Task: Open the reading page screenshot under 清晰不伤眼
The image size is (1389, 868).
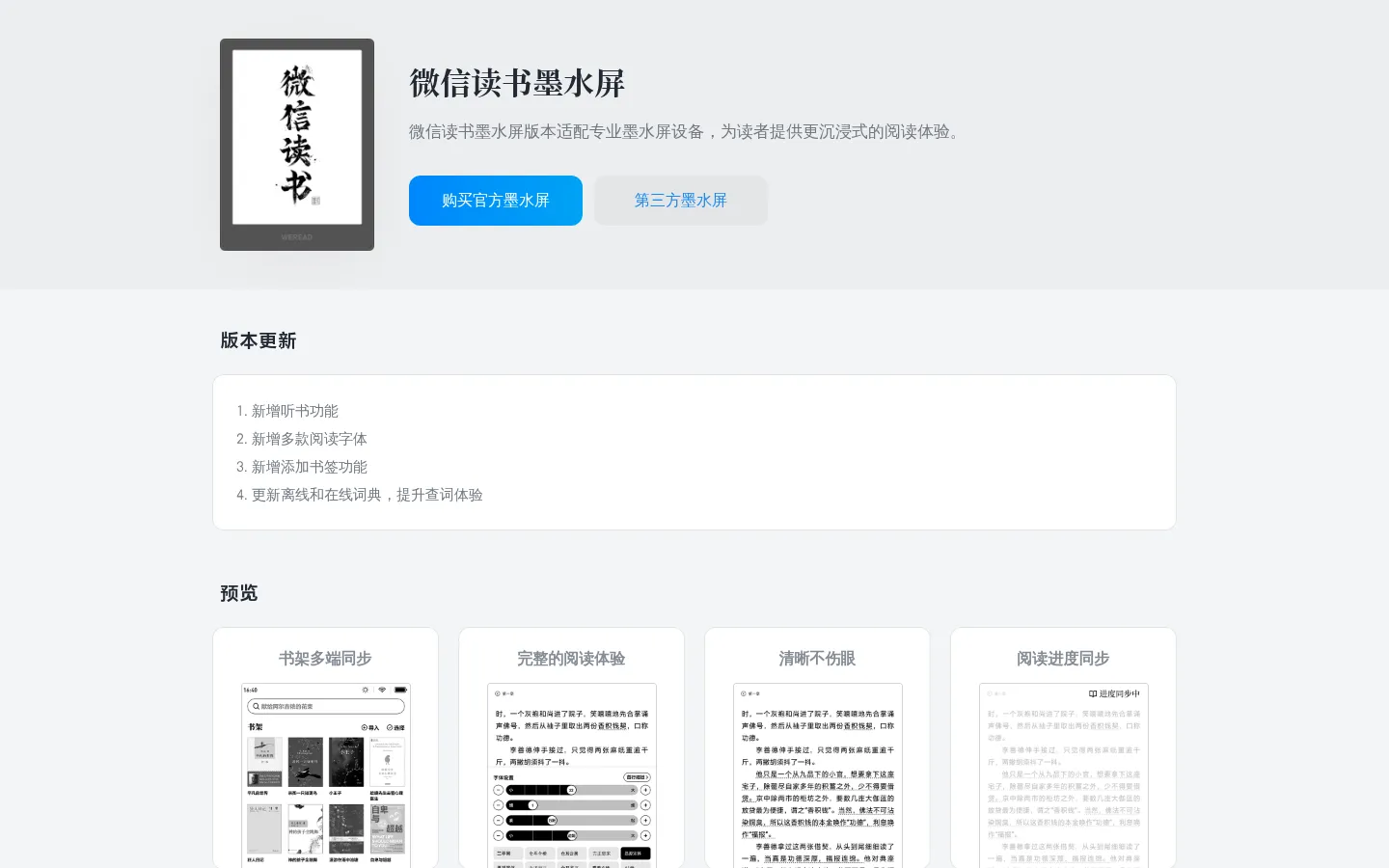Action: (x=818, y=775)
